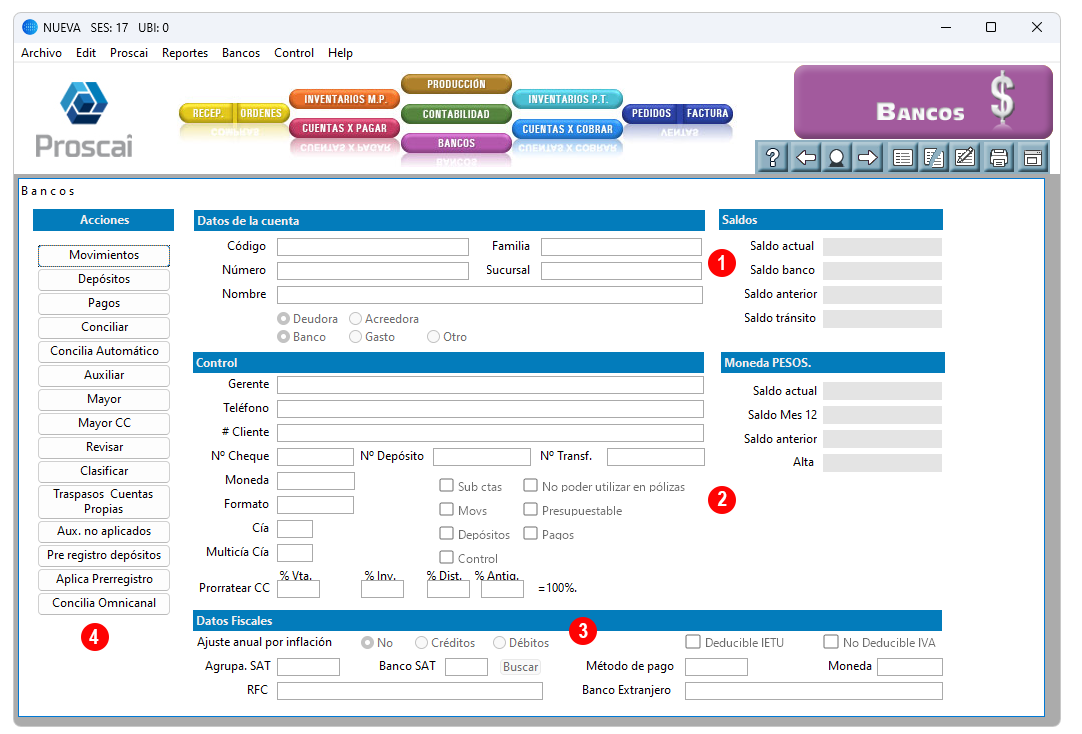Open the FACTURA module pill
This screenshot has height=734, width=1082.
point(707,113)
